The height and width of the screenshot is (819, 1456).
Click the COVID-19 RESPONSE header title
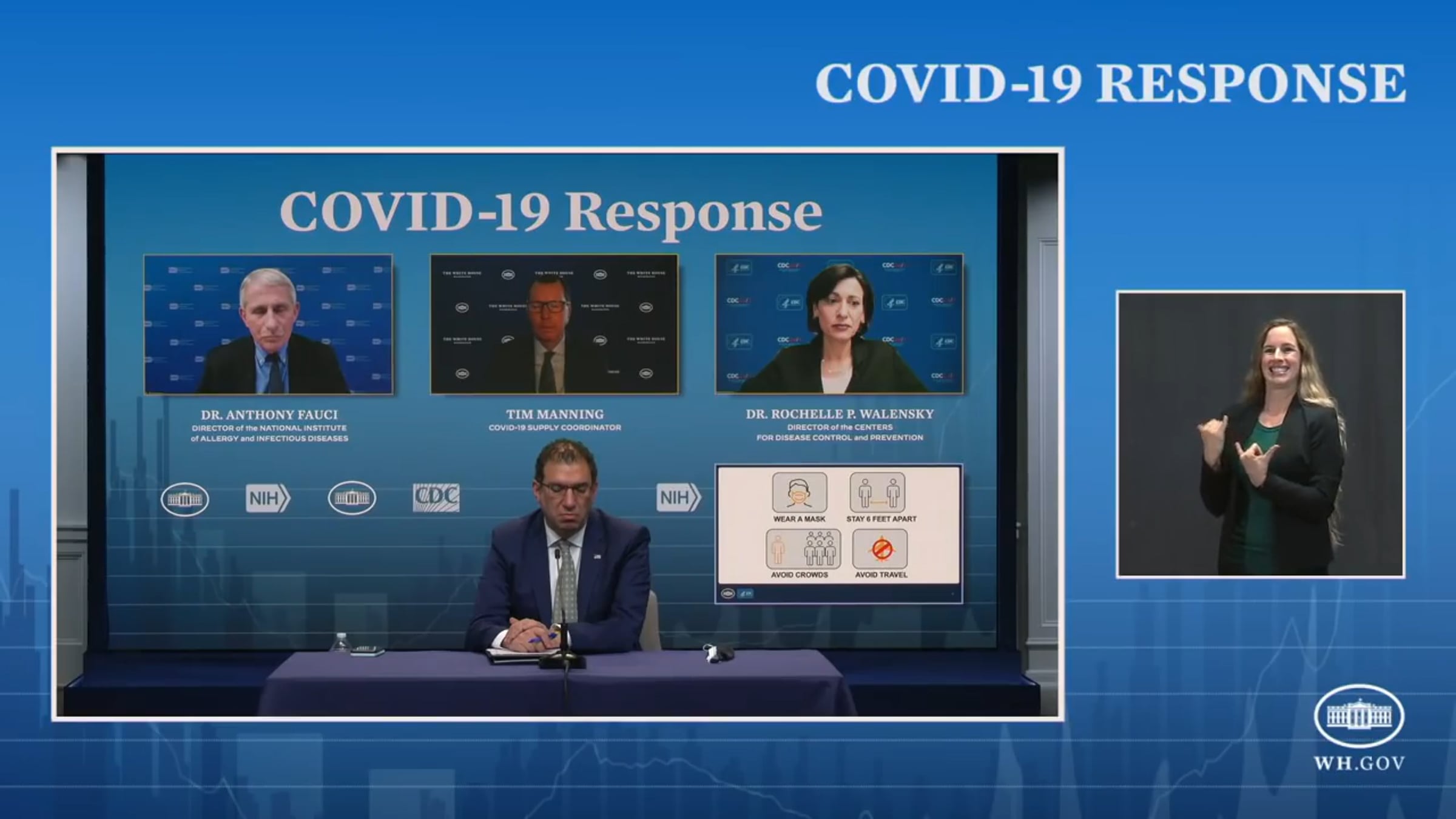point(1110,83)
